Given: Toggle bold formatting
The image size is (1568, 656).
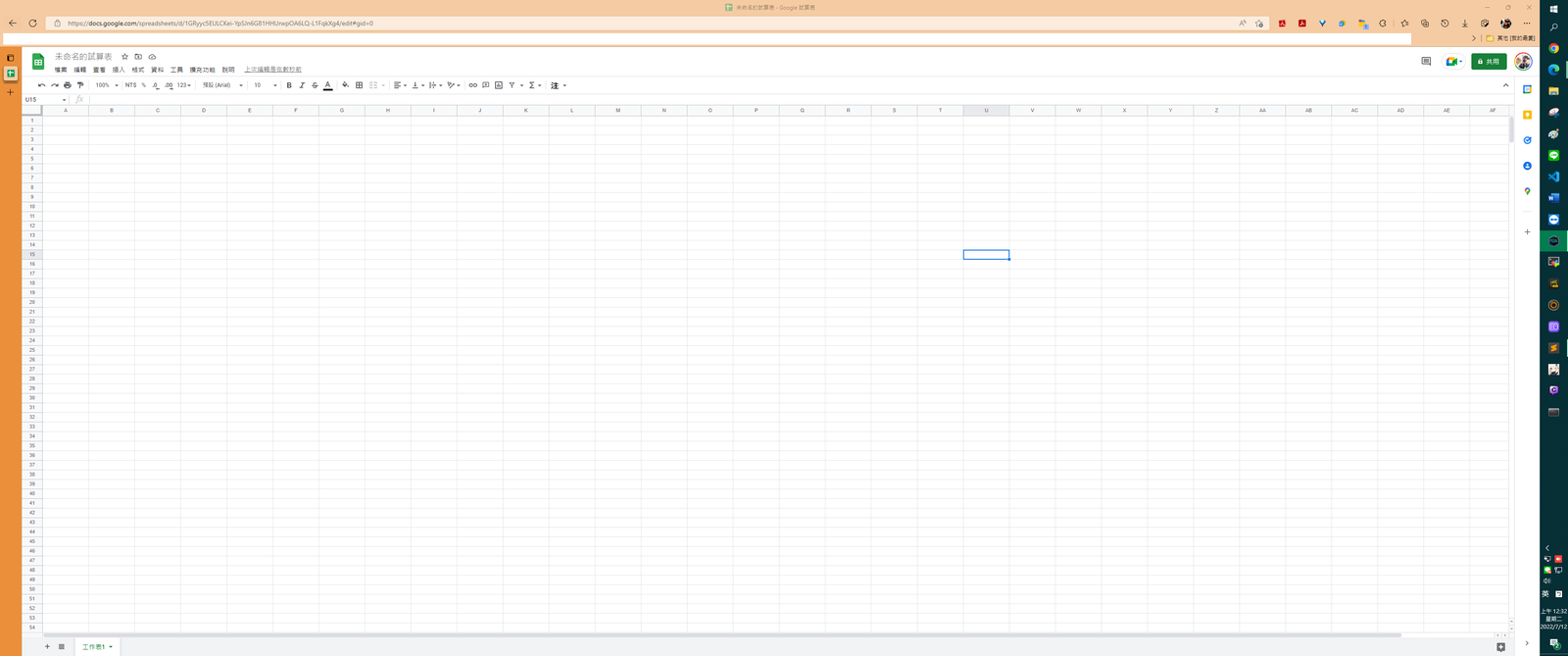Looking at the screenshot, I should 289,85.
